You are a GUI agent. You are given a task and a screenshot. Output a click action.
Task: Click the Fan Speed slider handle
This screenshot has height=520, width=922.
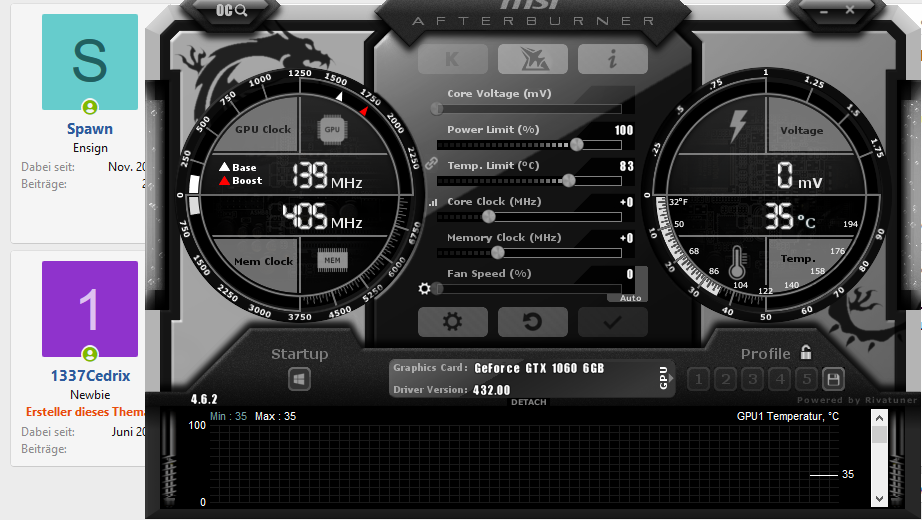click(x=437, y=289)
